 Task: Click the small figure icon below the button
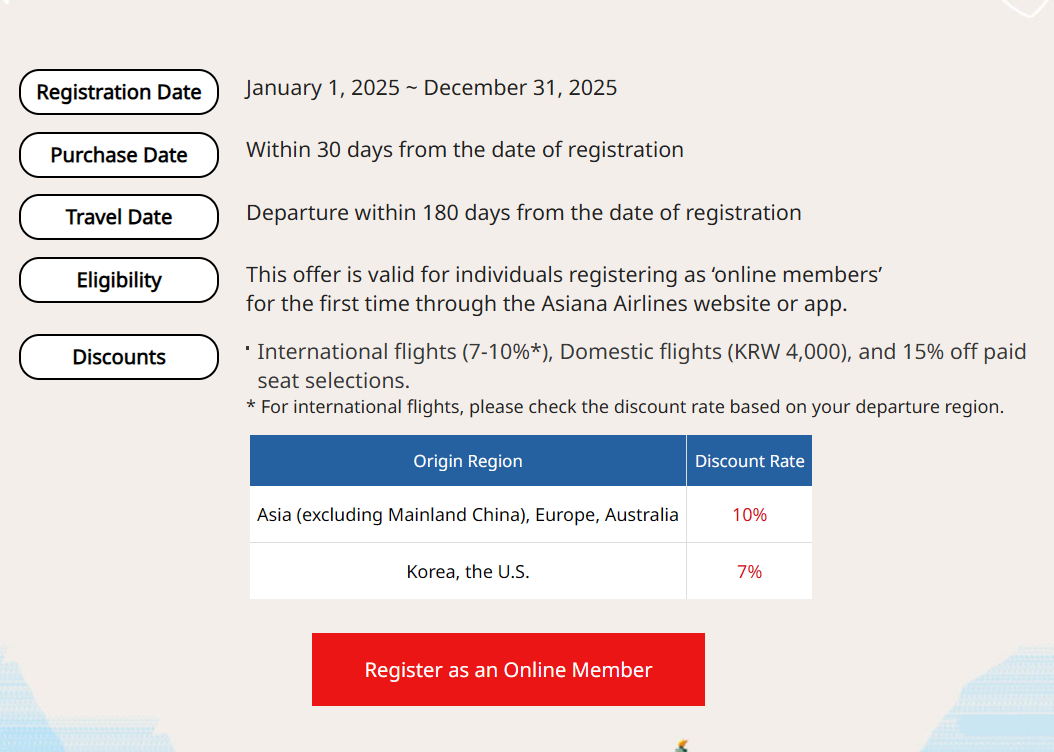point(681,745)
